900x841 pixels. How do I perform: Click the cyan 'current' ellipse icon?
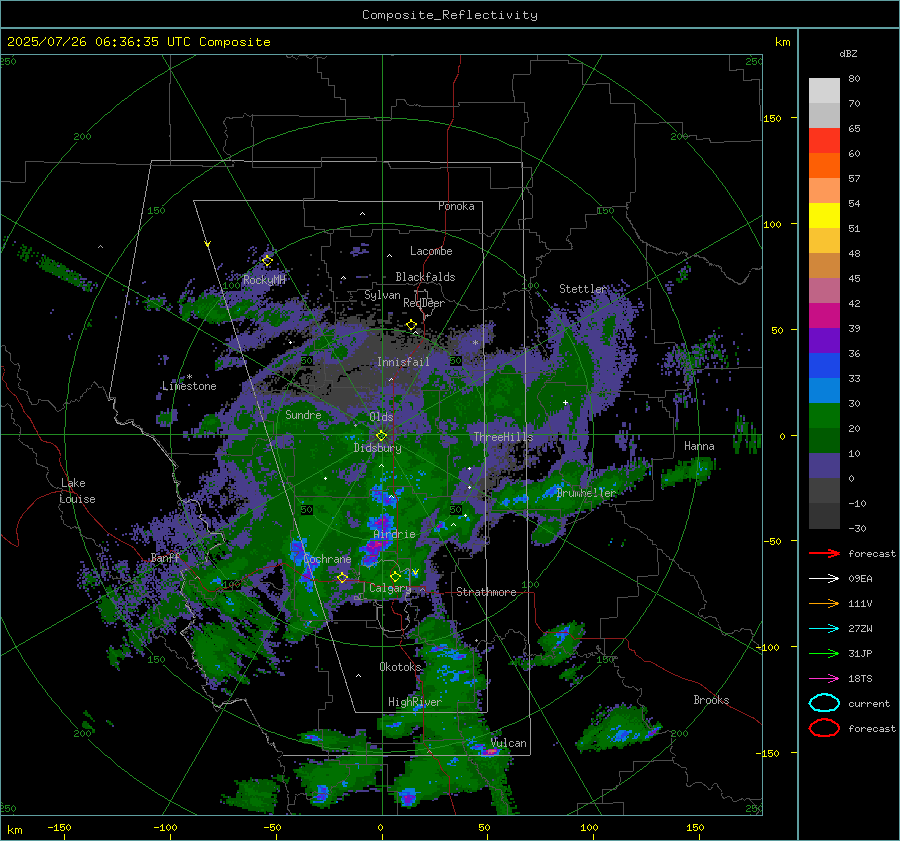tap(824, 703)
